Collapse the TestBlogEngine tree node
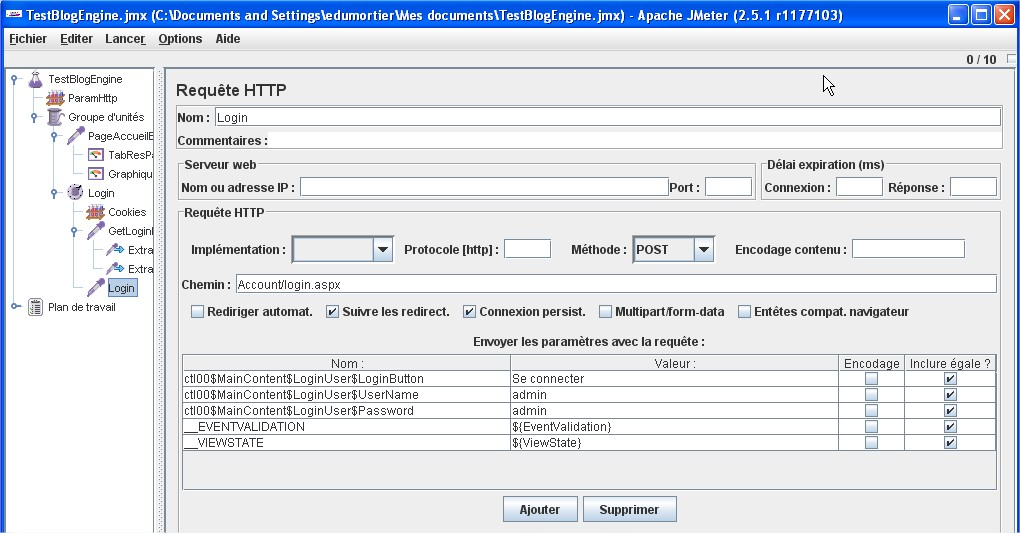This screenshot has height=533, width=1020. tap(14, 79)
